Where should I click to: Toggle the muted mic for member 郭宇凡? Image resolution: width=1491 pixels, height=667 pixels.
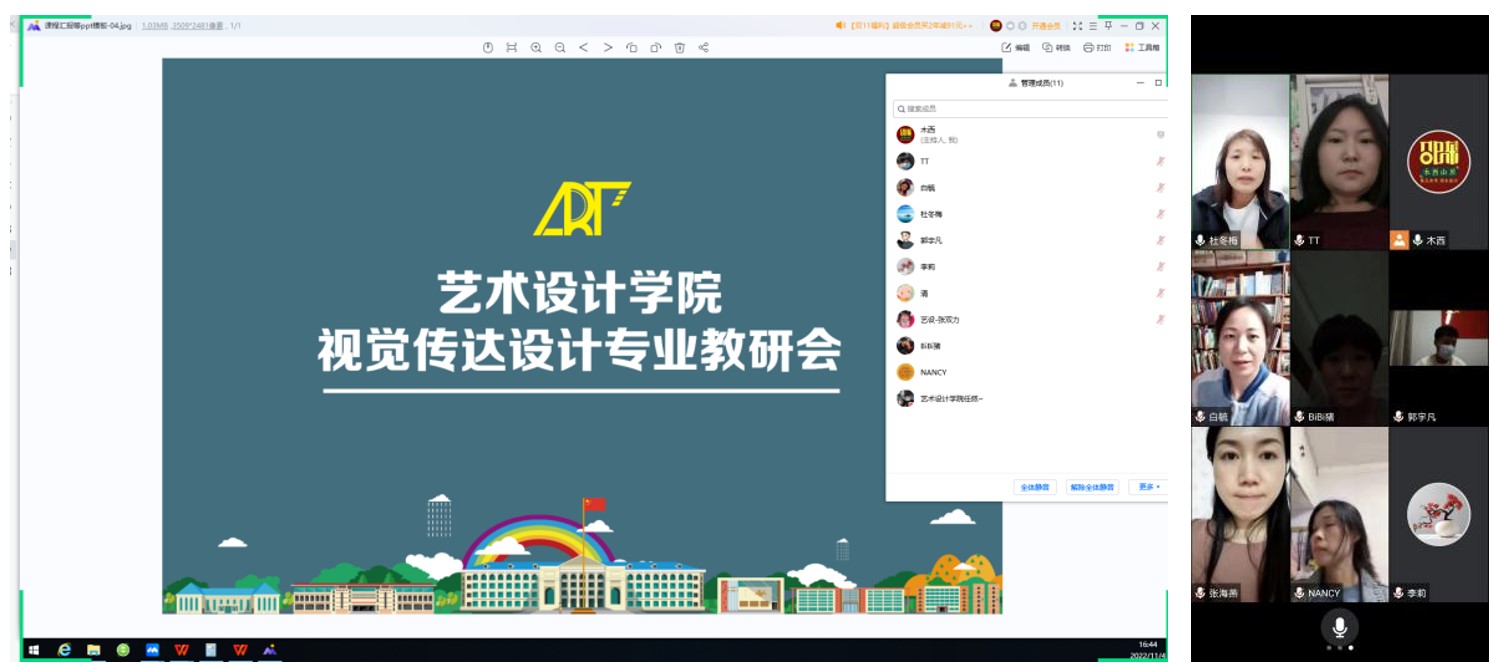coord(1161,240)
